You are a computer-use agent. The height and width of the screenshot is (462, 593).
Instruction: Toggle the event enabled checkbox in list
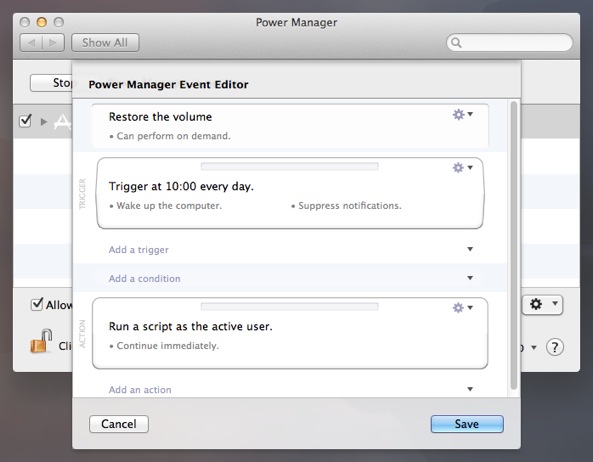pos(25,121)
